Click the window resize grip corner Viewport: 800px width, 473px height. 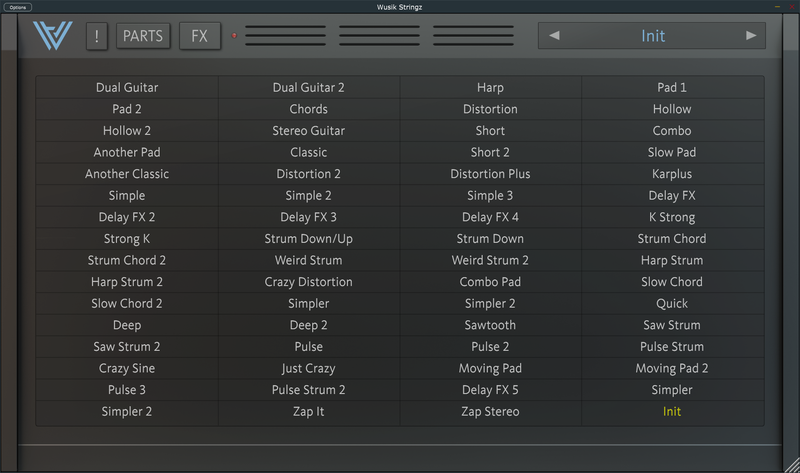coord(792,465)
